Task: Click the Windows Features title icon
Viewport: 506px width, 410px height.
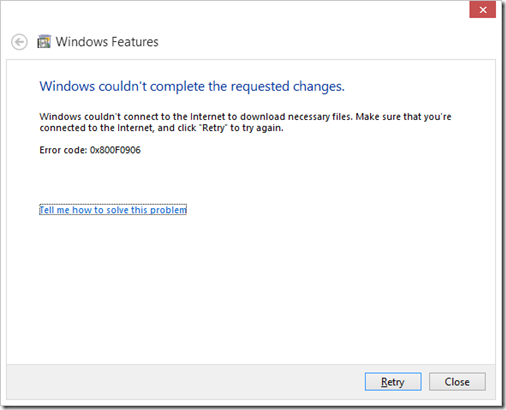Action: [x=44, y=42]
